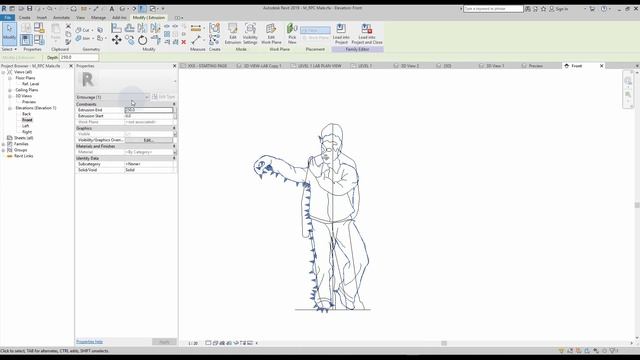Click the Cut to clipboard scissors icon
Viewport: 640px width, 360px height.
point(68,27)
